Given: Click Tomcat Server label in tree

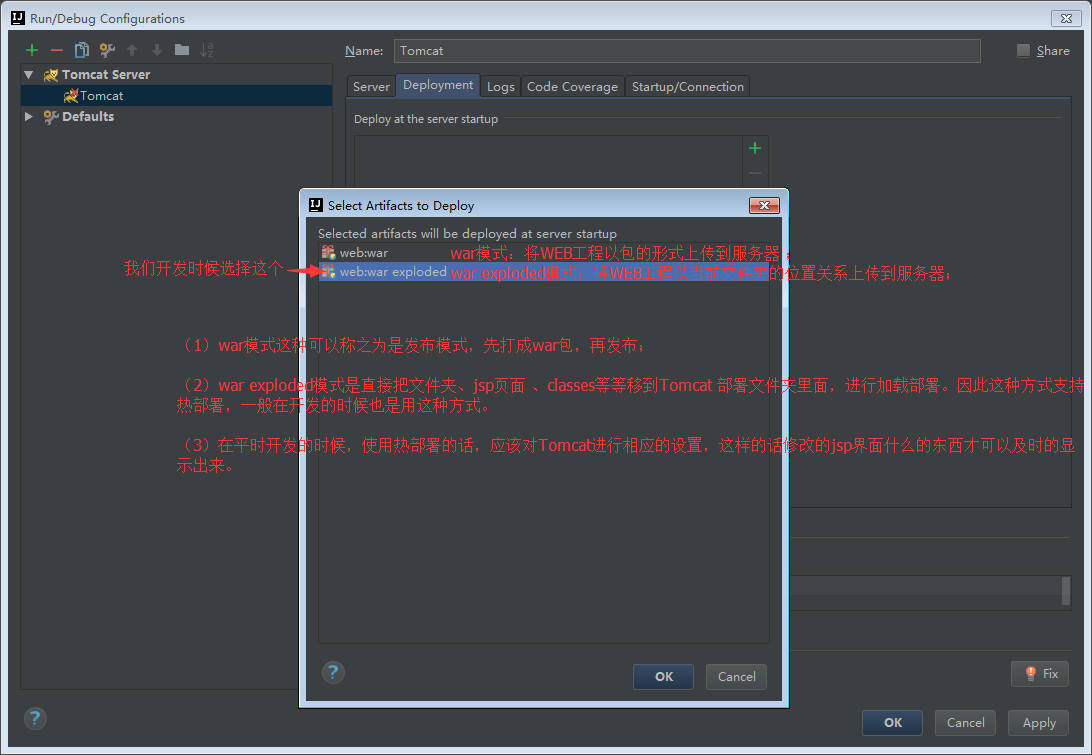Looking at the screenshot, I should pyautogui.click(x=106, y=75).
